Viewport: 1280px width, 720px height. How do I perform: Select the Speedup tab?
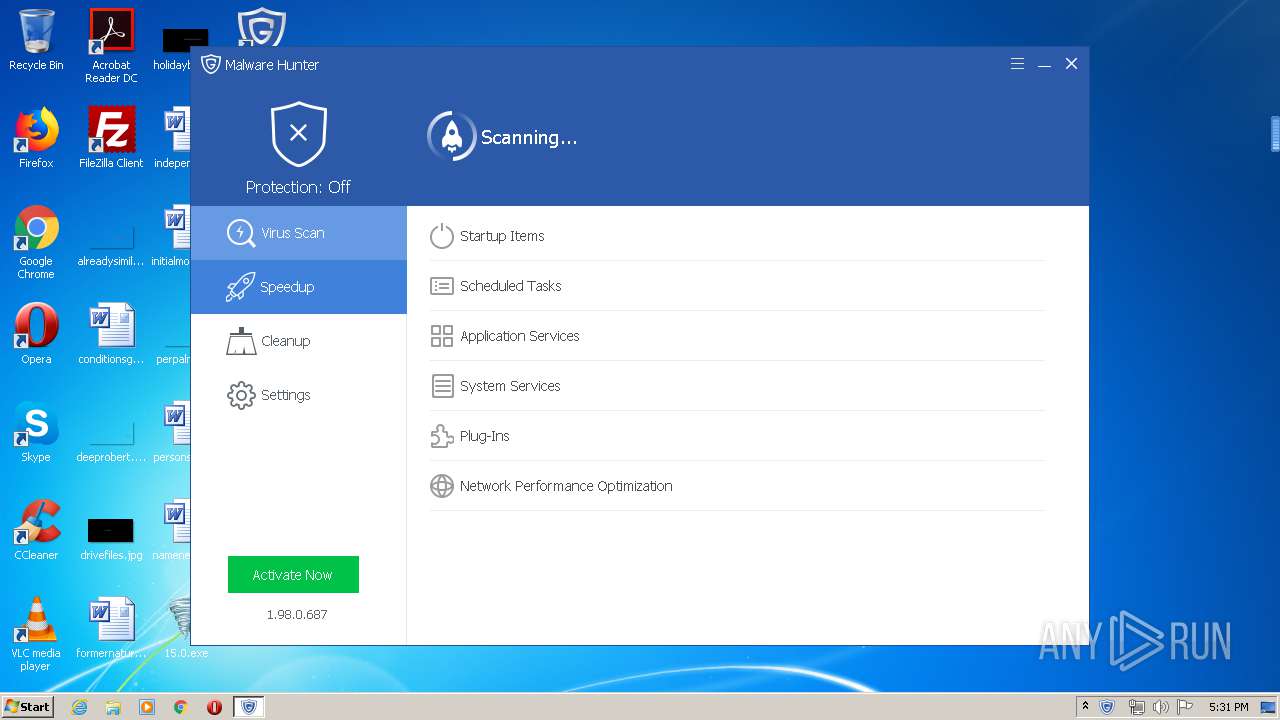pyautogui.click(x=298, y=287)
